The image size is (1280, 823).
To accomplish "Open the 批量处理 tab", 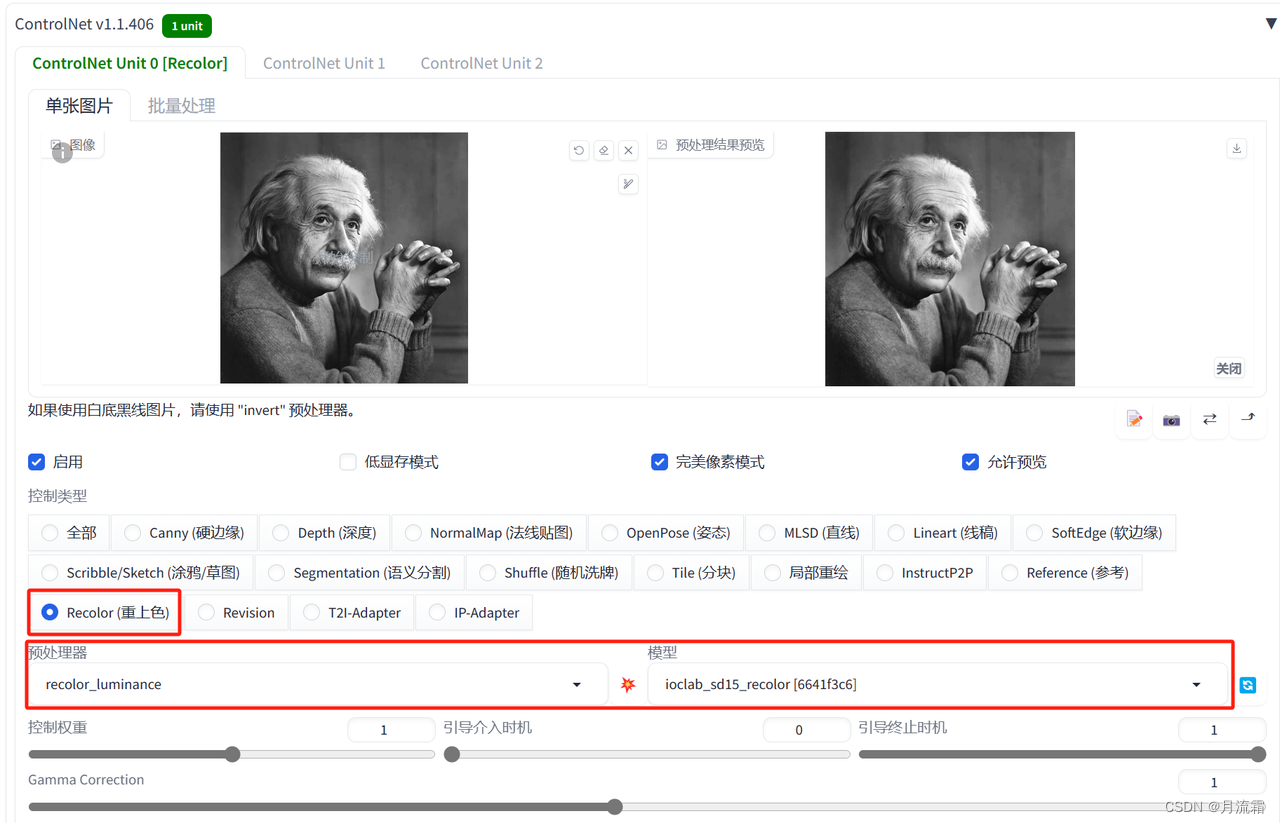I will [182, 105].
